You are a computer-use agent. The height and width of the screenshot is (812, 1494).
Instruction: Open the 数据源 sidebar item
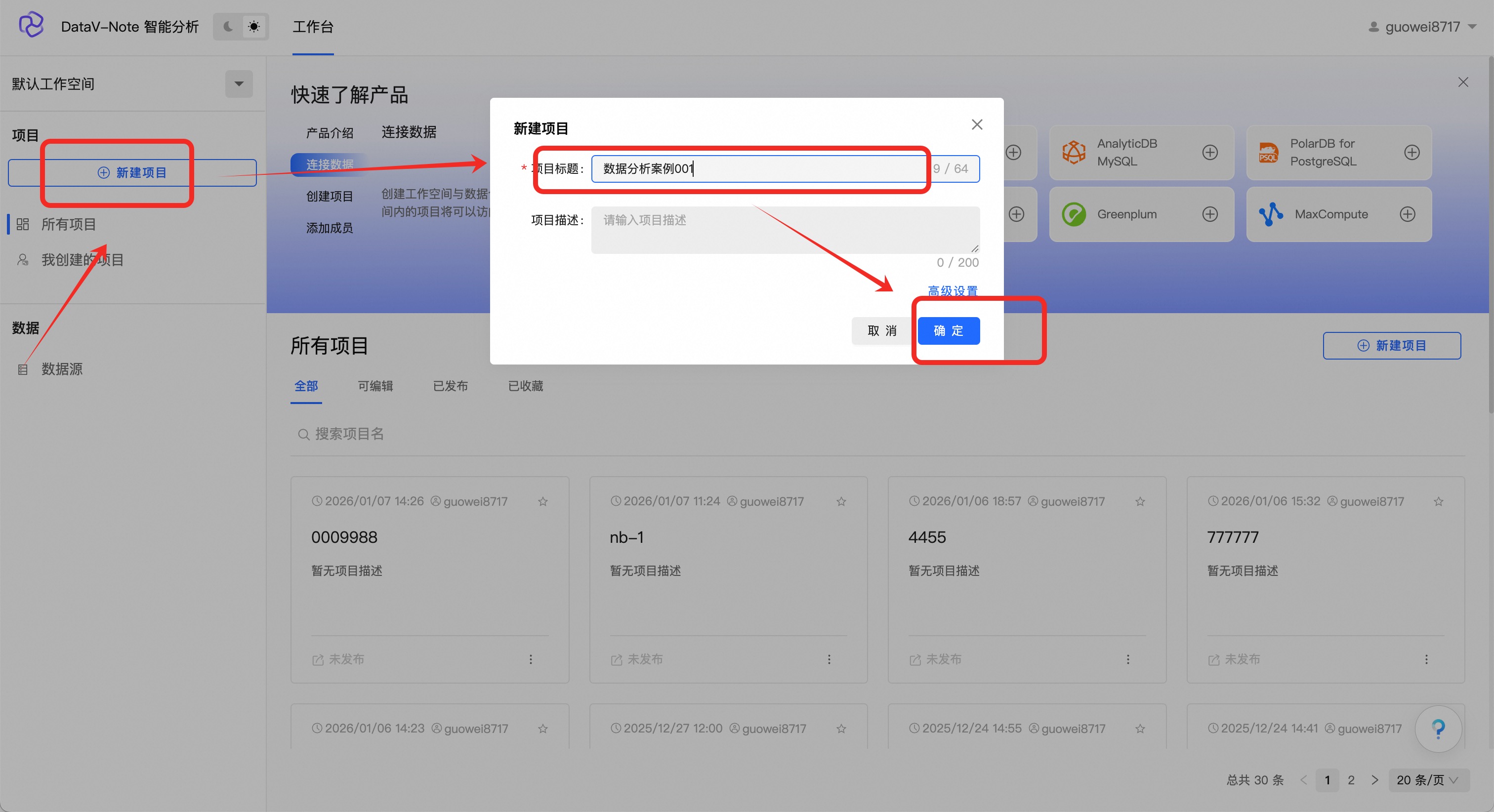(61, 369)
